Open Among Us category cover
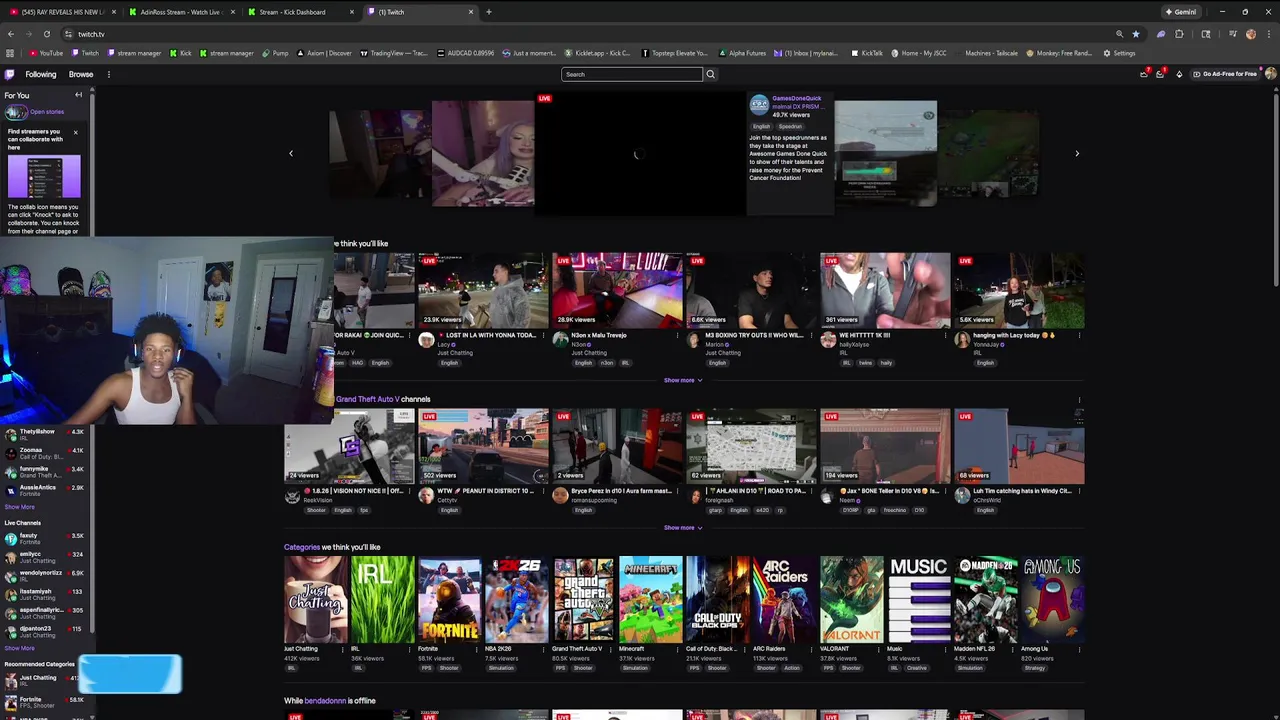This screenshot has height=720, width=1280. pyautogui.click(x=1053, y=599)
